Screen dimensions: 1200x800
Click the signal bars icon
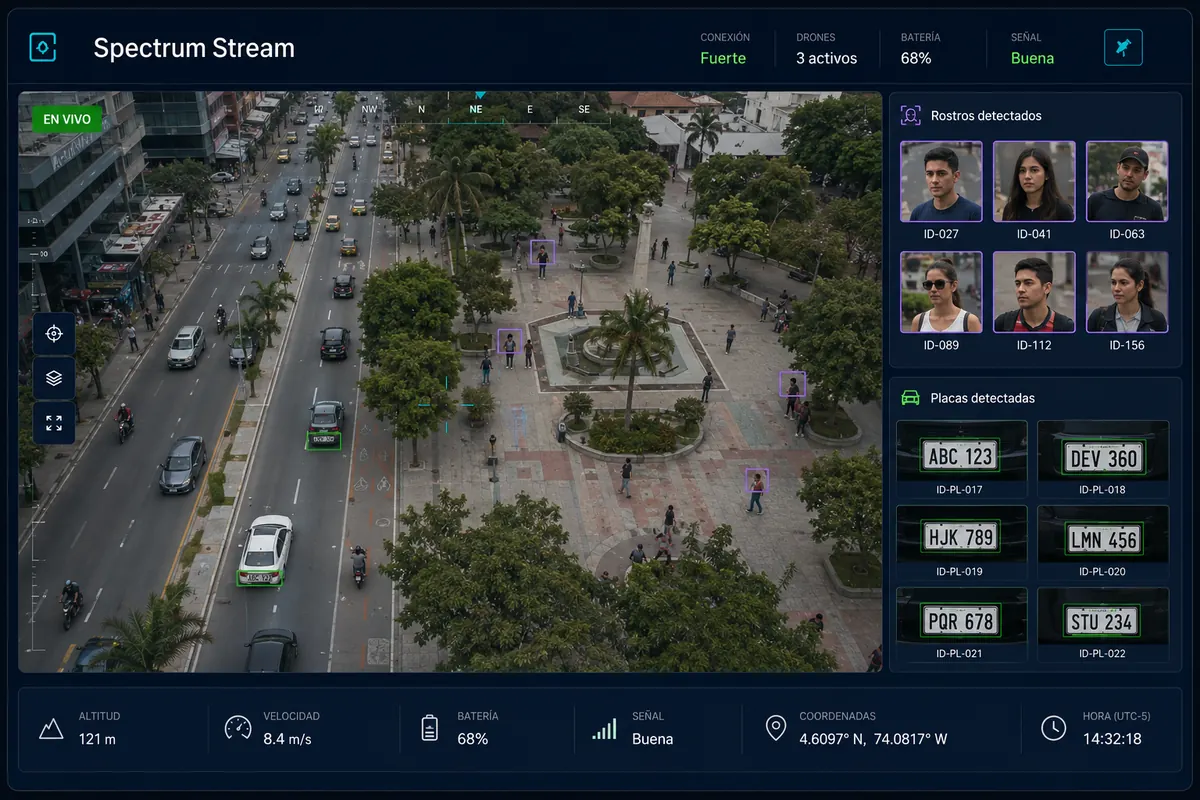pos(604,728)
